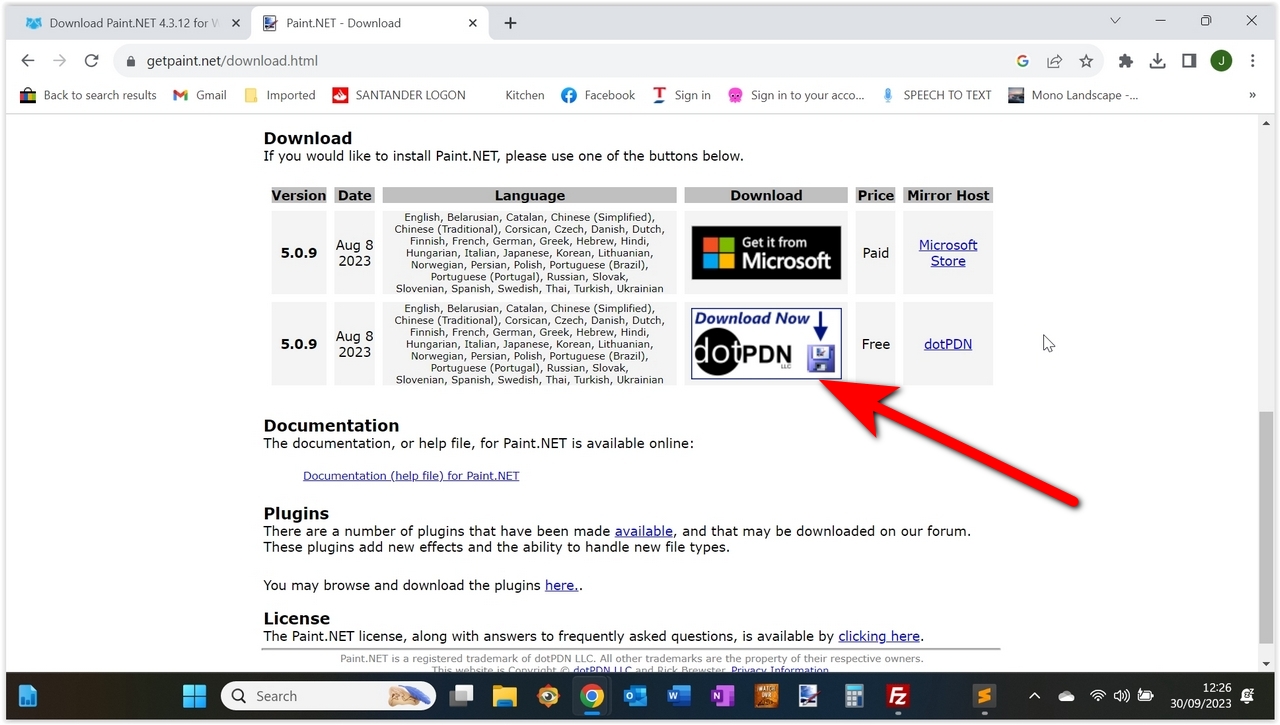
Task: Open the Paint.NET documentation link
Action: (x=411, y=475)
